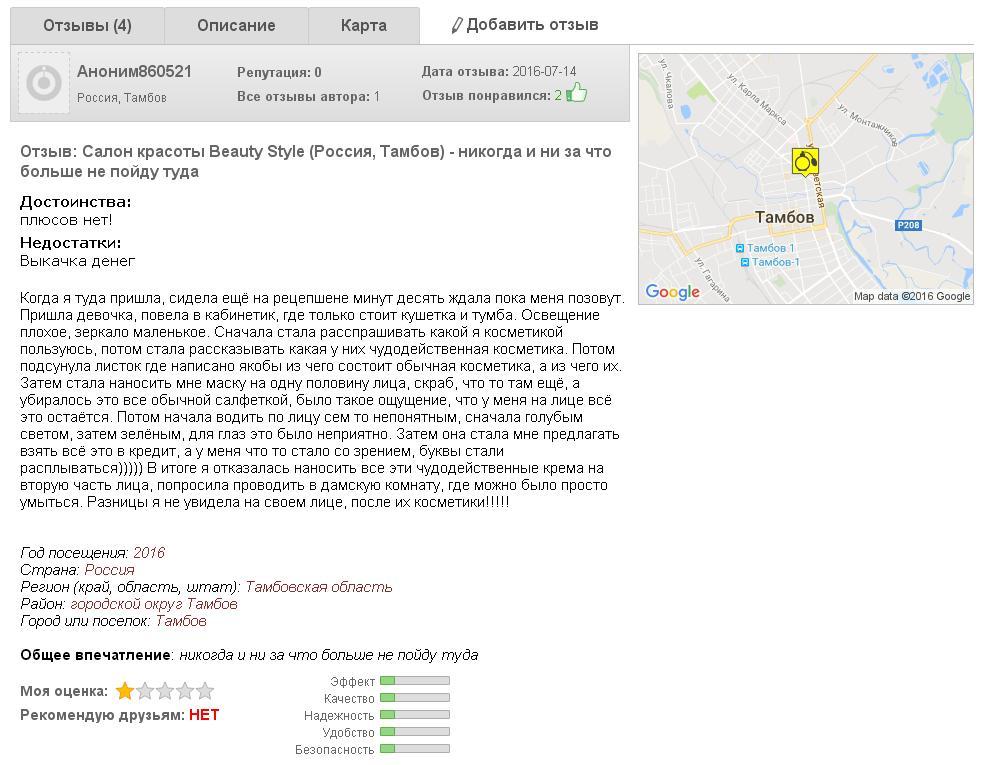Click the thumbs-up like icon

click(x=577, y=94)
